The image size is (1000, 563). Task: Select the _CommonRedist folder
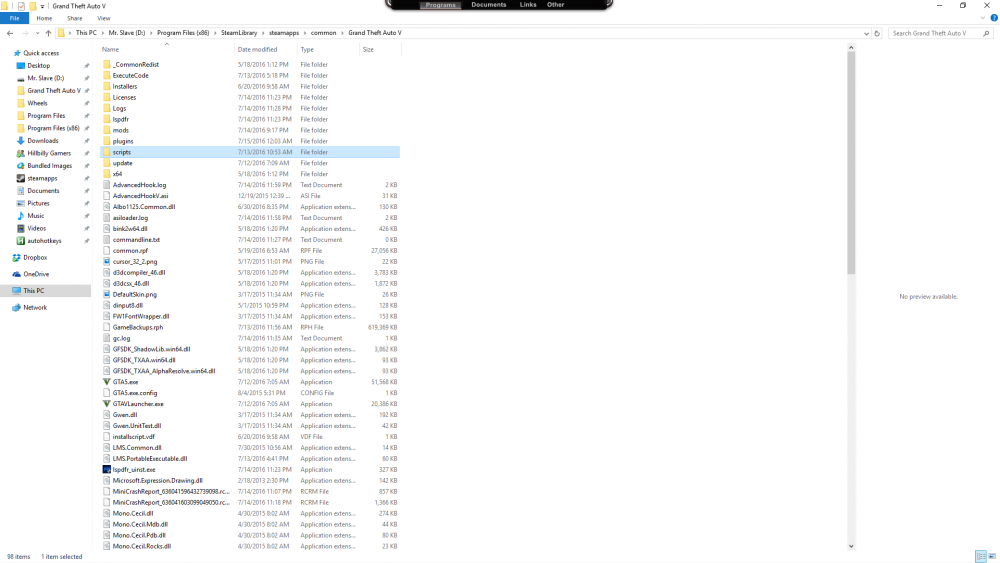[x=135, y=64]
